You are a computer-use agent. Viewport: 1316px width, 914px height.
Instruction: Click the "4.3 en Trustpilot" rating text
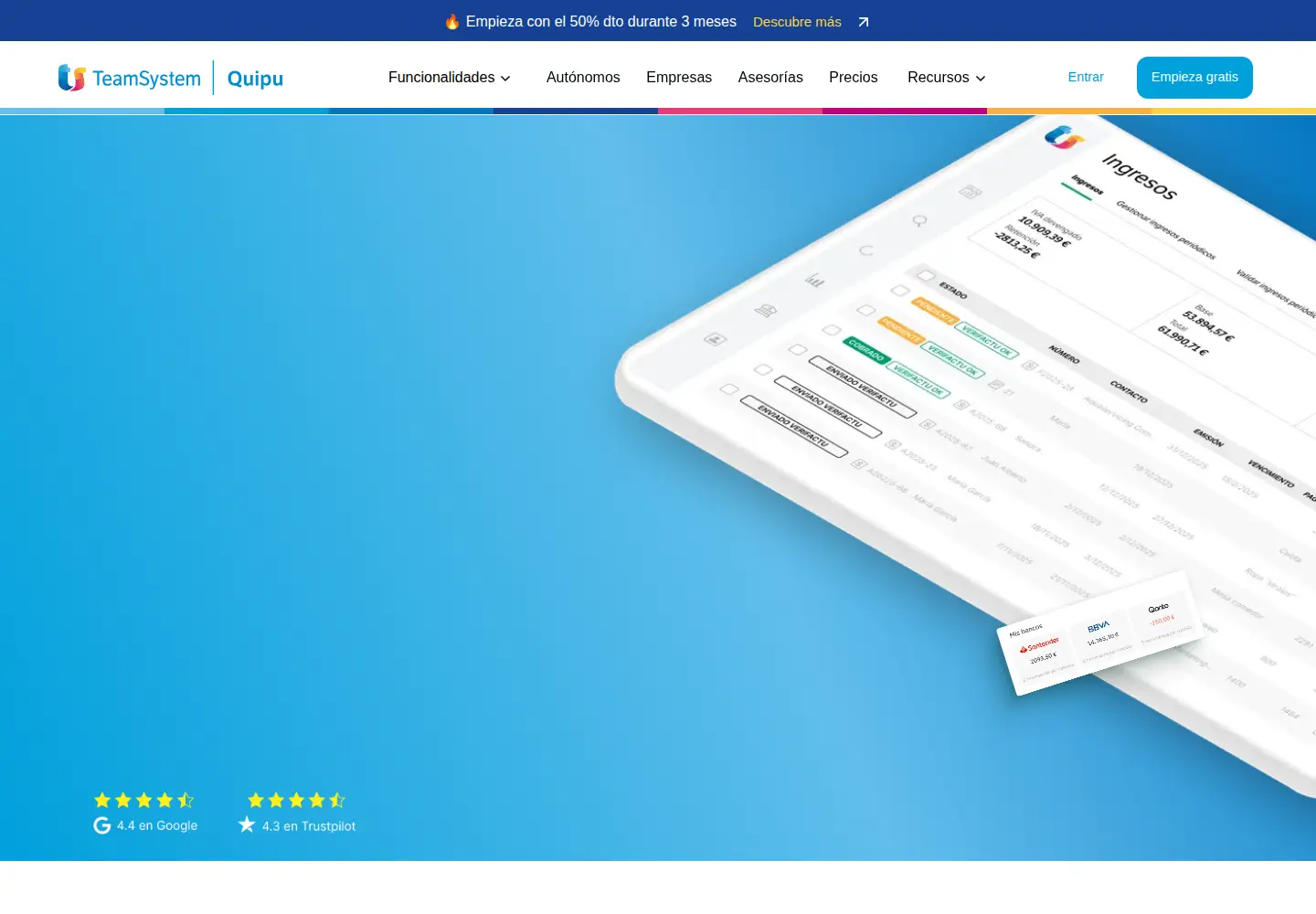pos(309,826)
